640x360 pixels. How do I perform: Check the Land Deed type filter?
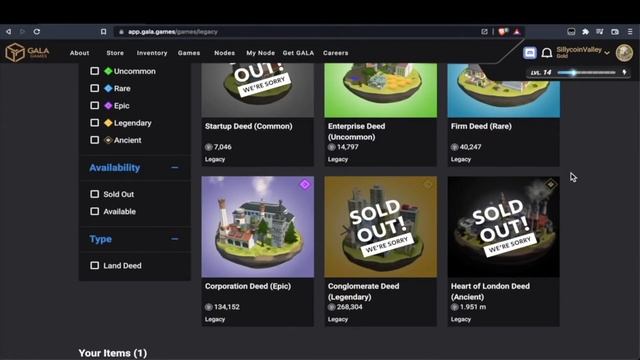pyautogui.click(x=94, y=266)
